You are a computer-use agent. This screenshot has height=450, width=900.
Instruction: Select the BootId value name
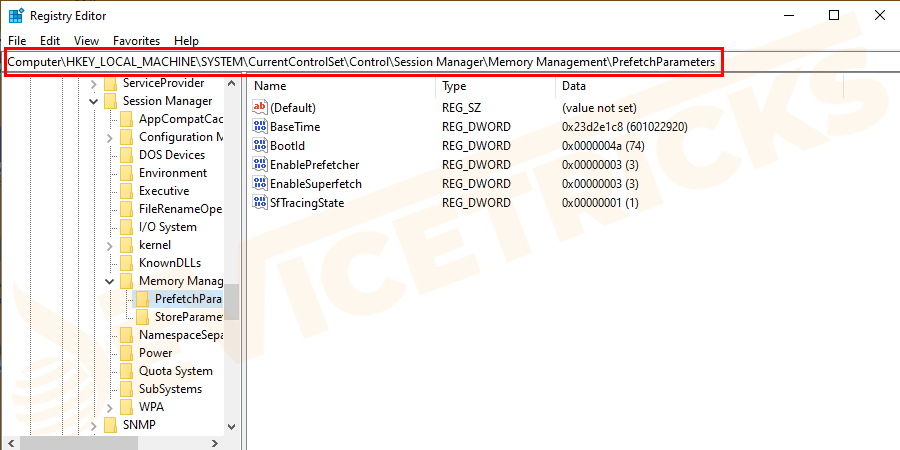coord(288,146)
